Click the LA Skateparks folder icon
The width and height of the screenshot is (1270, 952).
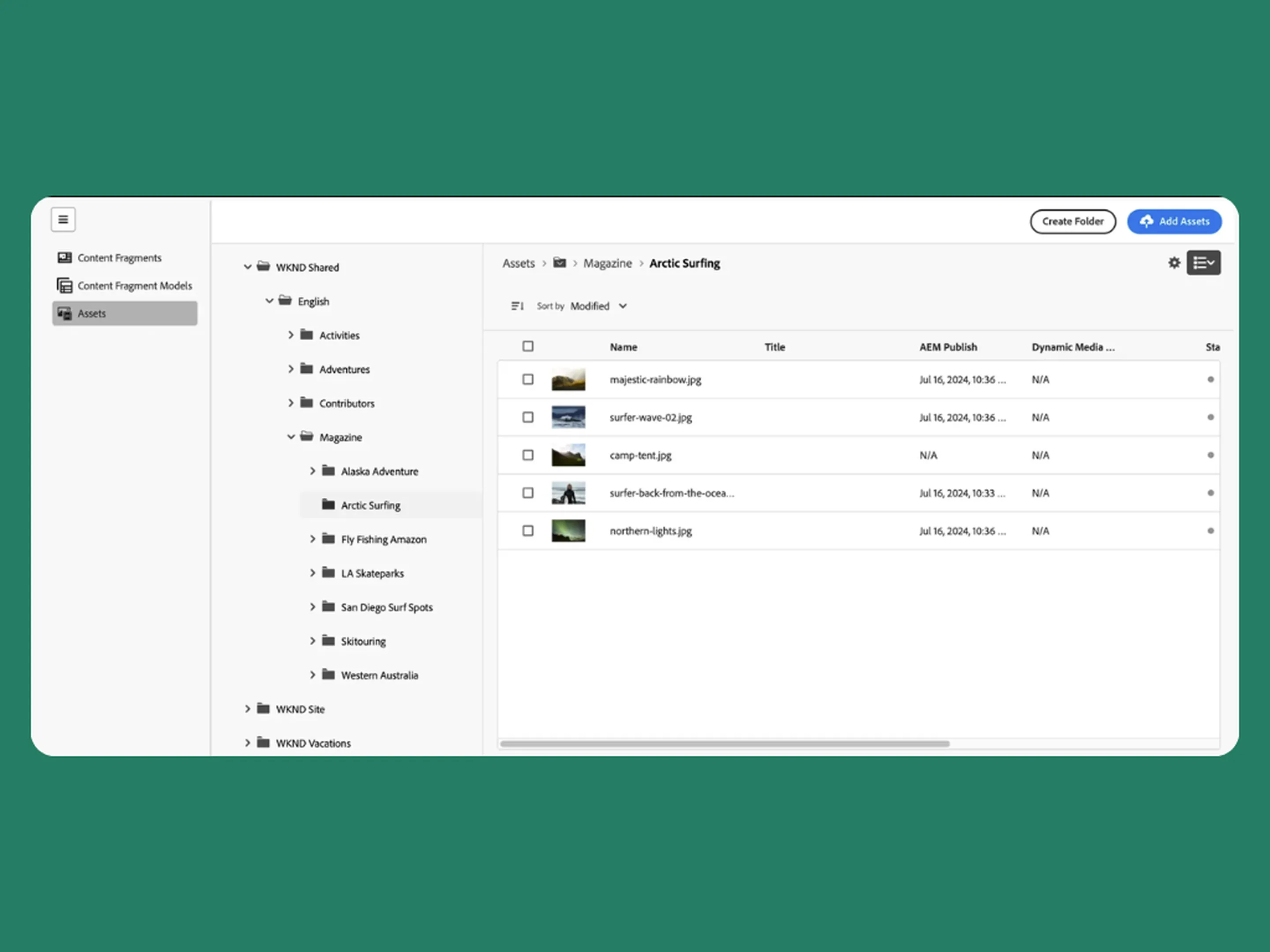pos(329,573)
